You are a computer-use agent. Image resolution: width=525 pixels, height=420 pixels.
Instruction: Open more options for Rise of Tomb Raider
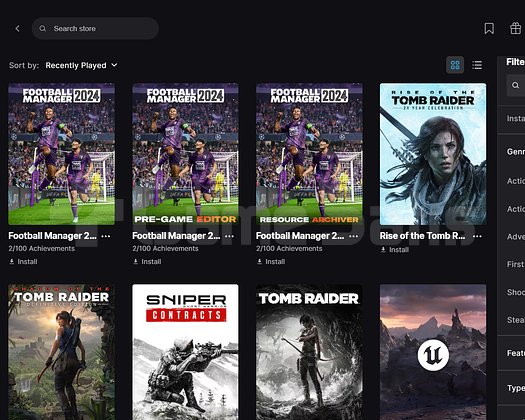[x=477, y=236]
